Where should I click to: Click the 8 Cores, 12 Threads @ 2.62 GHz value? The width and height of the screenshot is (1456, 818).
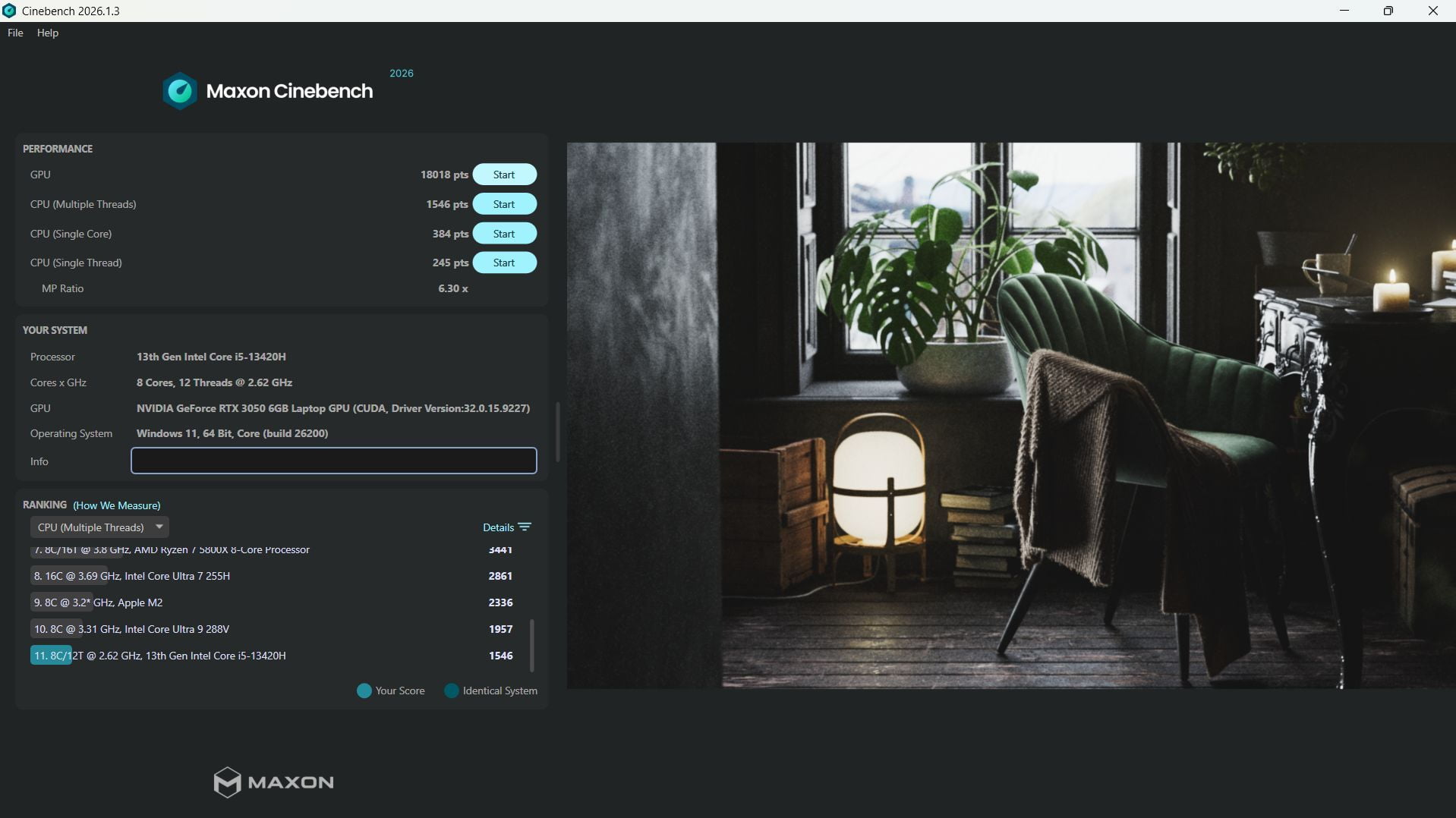tap(214, 382)
